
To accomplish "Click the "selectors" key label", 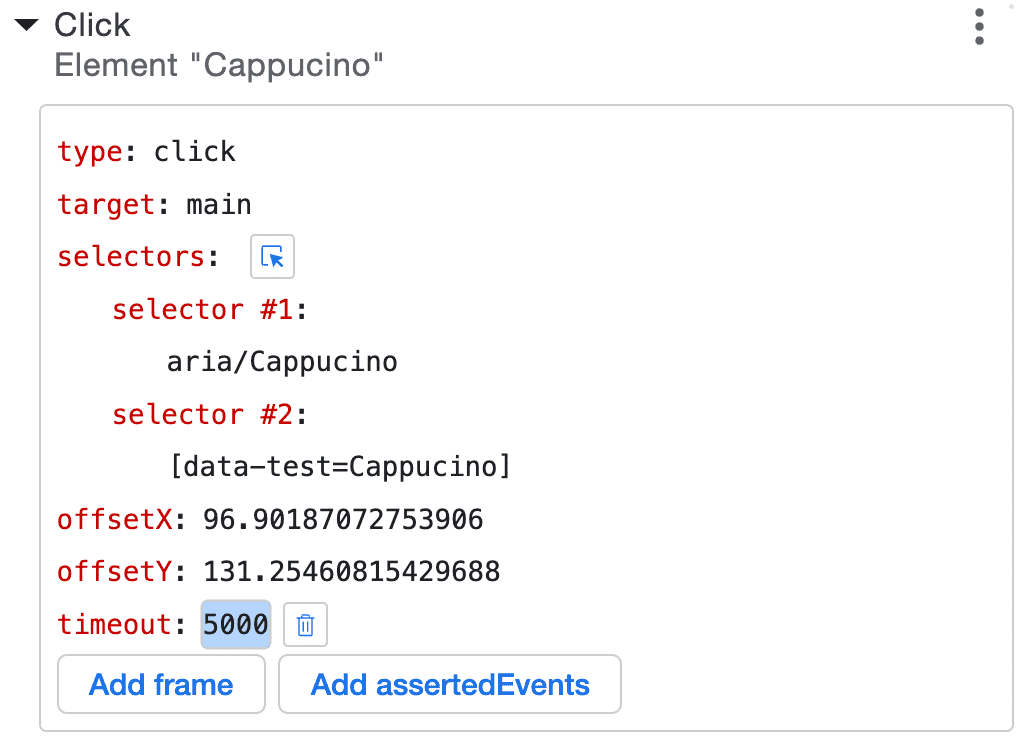I will click(132, 257).
